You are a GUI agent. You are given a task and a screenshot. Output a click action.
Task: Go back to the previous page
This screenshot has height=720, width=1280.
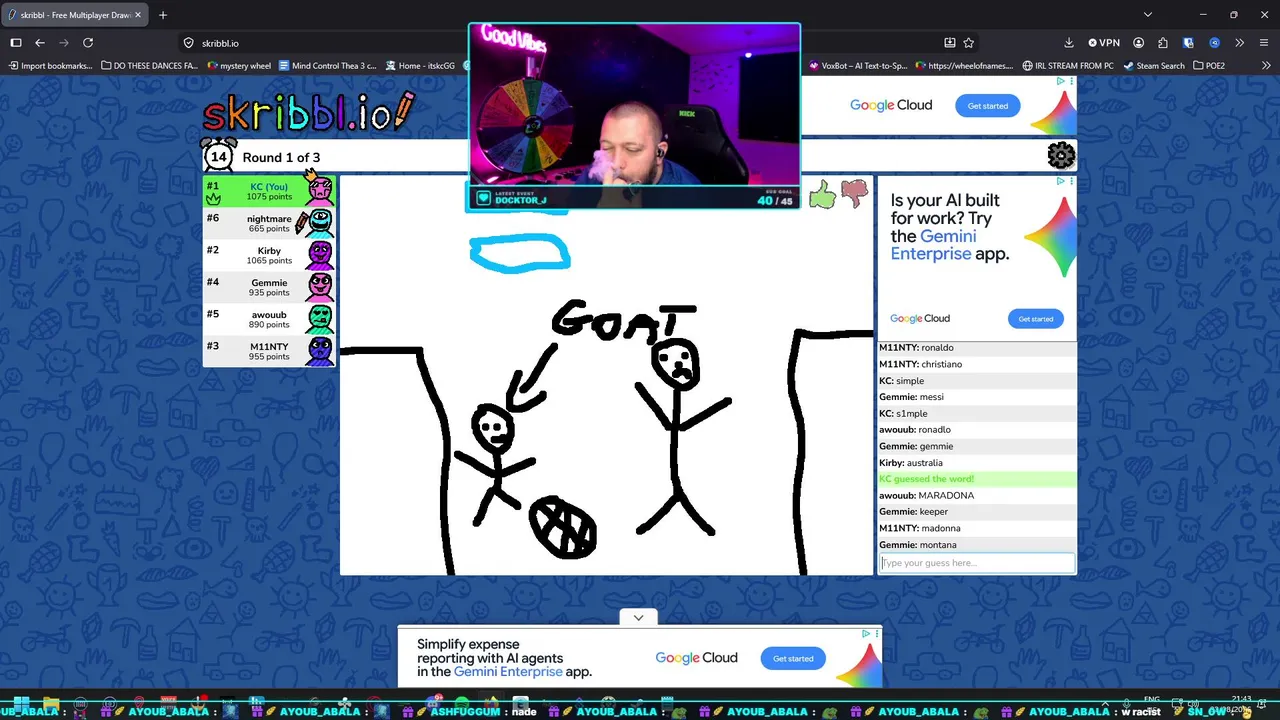[x=40, y=43]
